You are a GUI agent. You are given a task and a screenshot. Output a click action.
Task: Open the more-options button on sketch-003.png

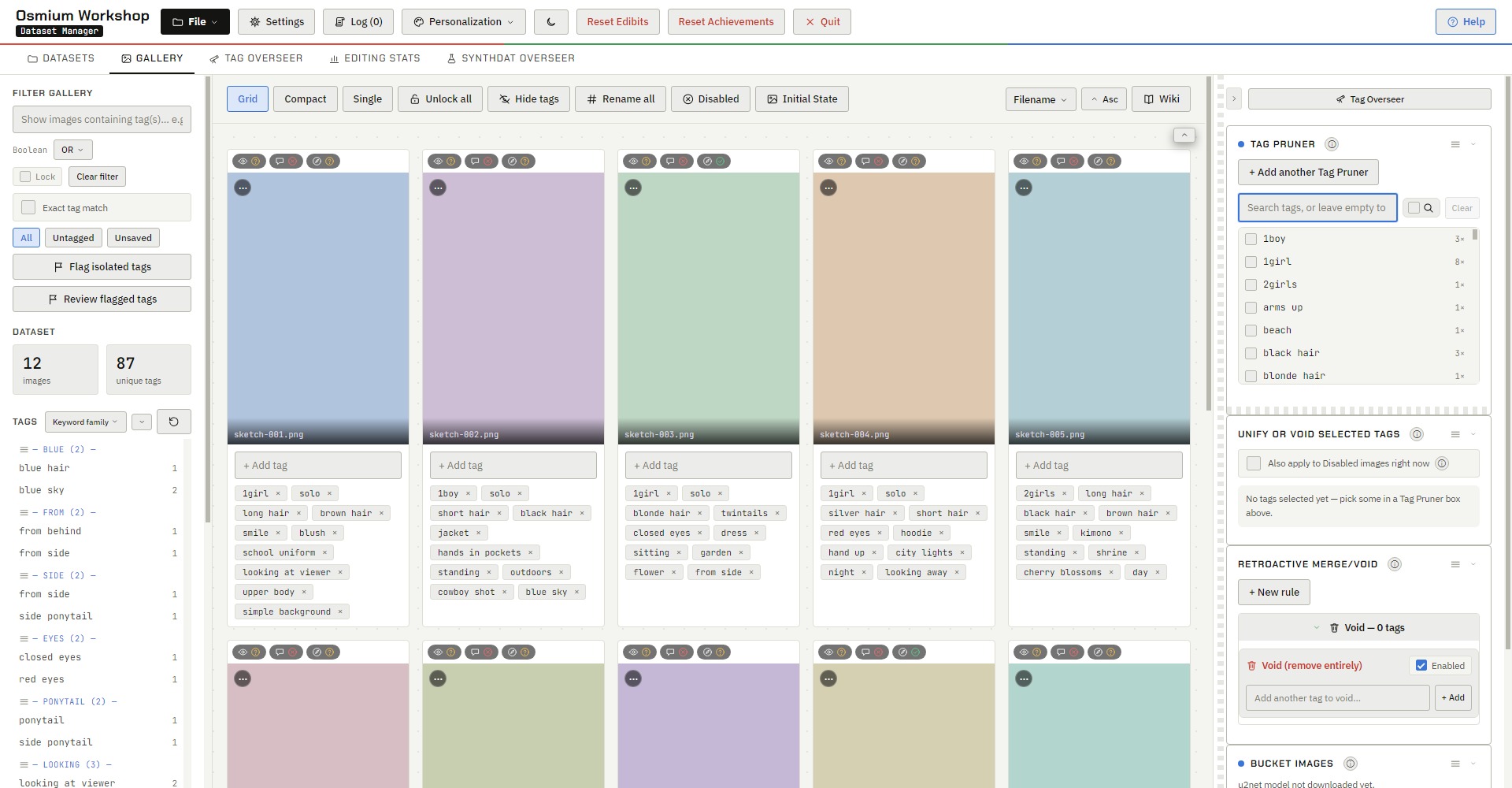click(633, 188)
